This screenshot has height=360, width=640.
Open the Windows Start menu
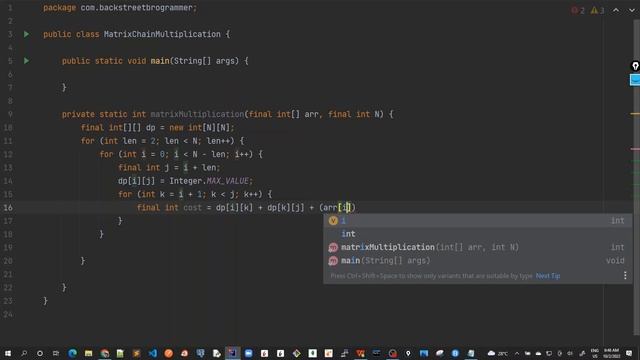coord(8,353)
